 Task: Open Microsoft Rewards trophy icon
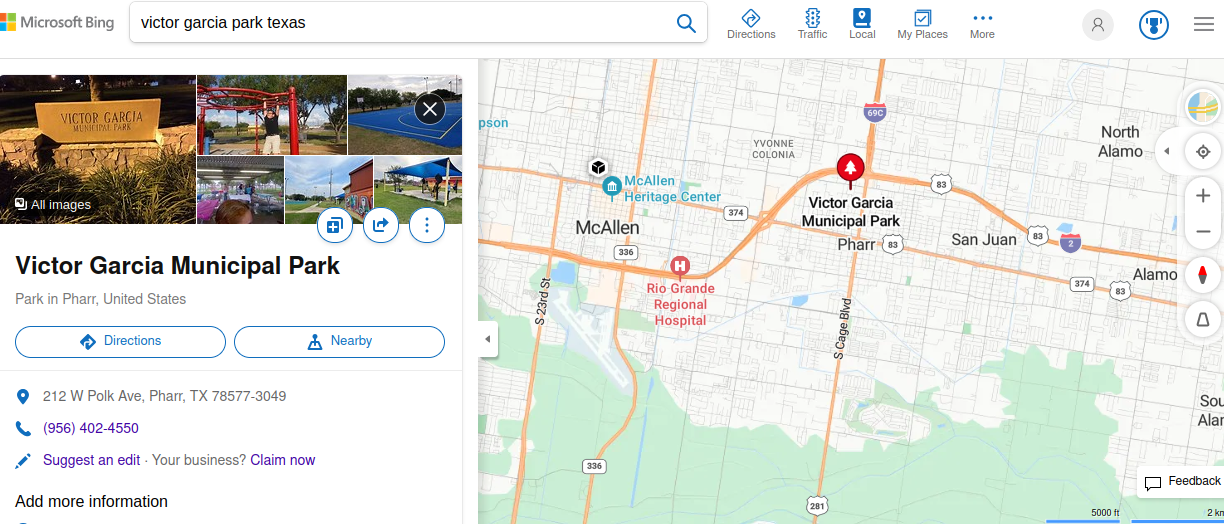click(1154, 25)
